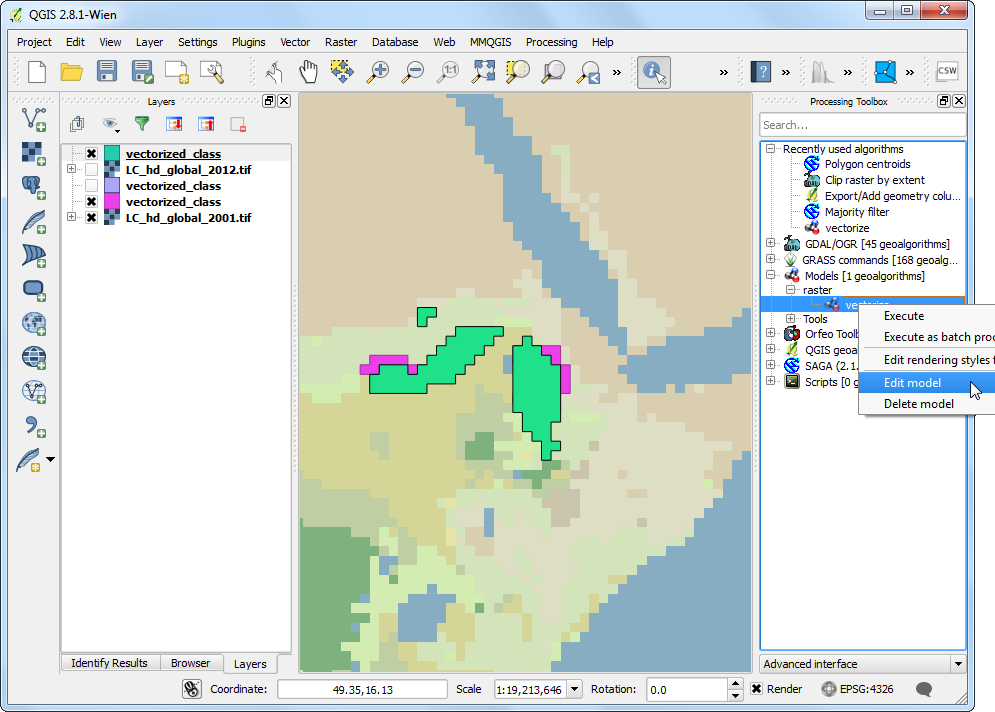995x712 pixels.
Task: Click Add PostGIS Layer elephant icon
Action: click(34, 187)
